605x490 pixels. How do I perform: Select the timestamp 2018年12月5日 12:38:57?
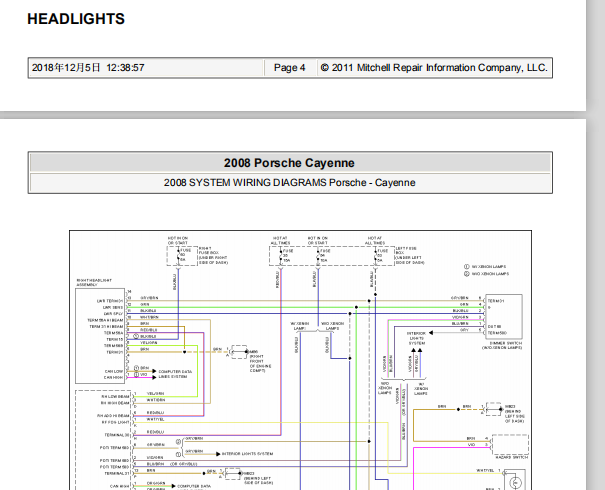tap(88, 68)
